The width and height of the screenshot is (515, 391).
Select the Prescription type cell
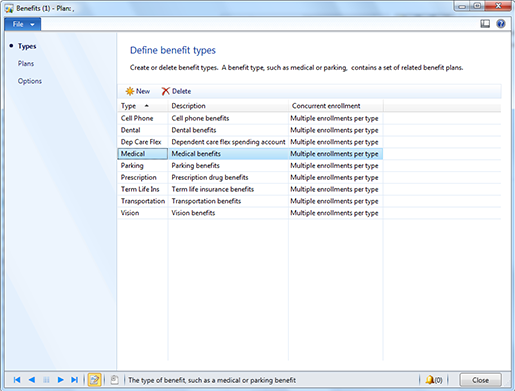(143, 177)
